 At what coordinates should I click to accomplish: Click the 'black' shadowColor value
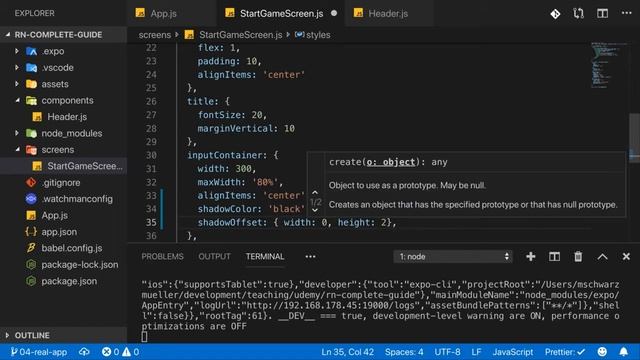point(287,209)
